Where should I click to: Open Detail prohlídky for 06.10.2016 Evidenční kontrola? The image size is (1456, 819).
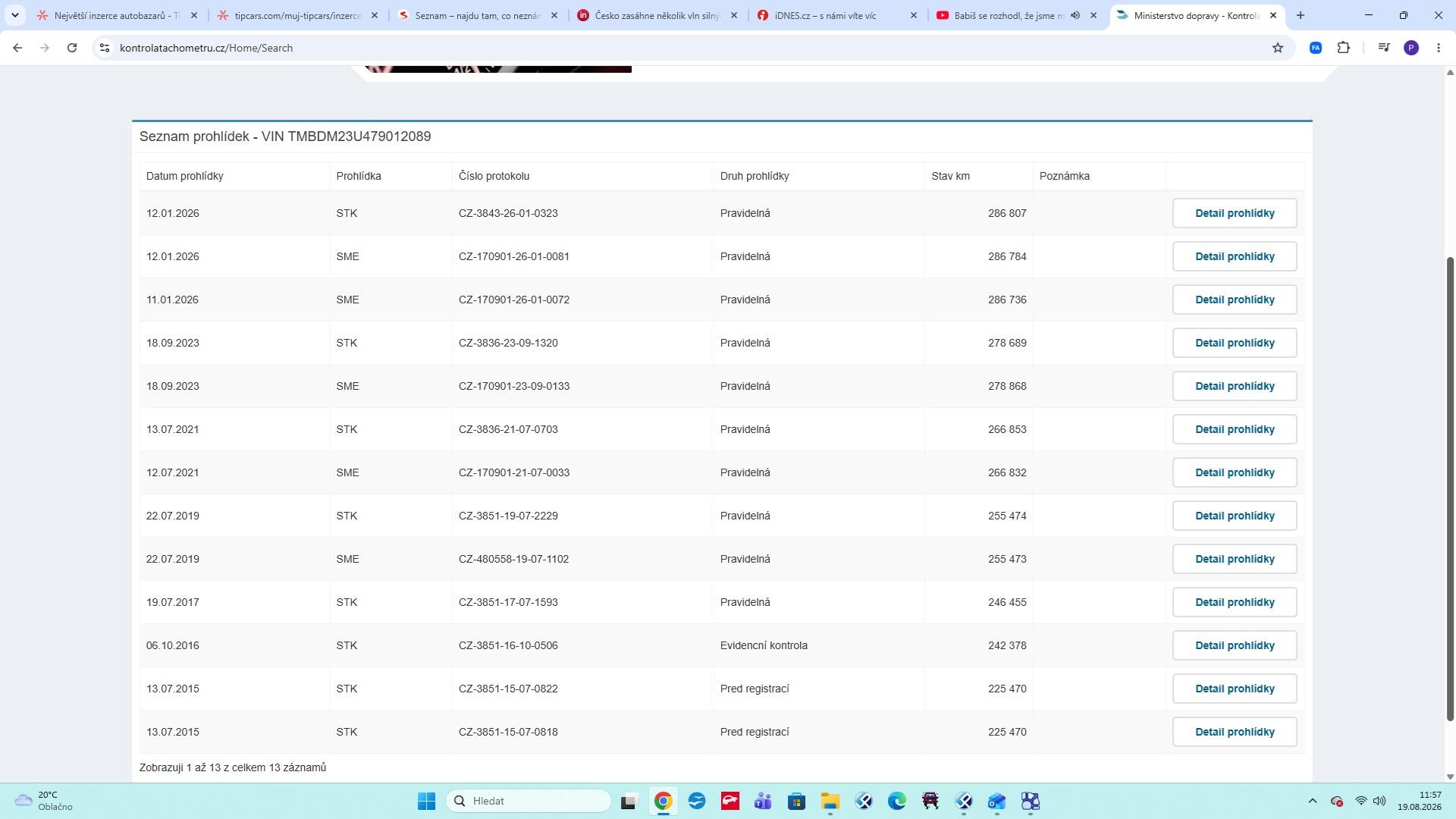click(1235, 645)
